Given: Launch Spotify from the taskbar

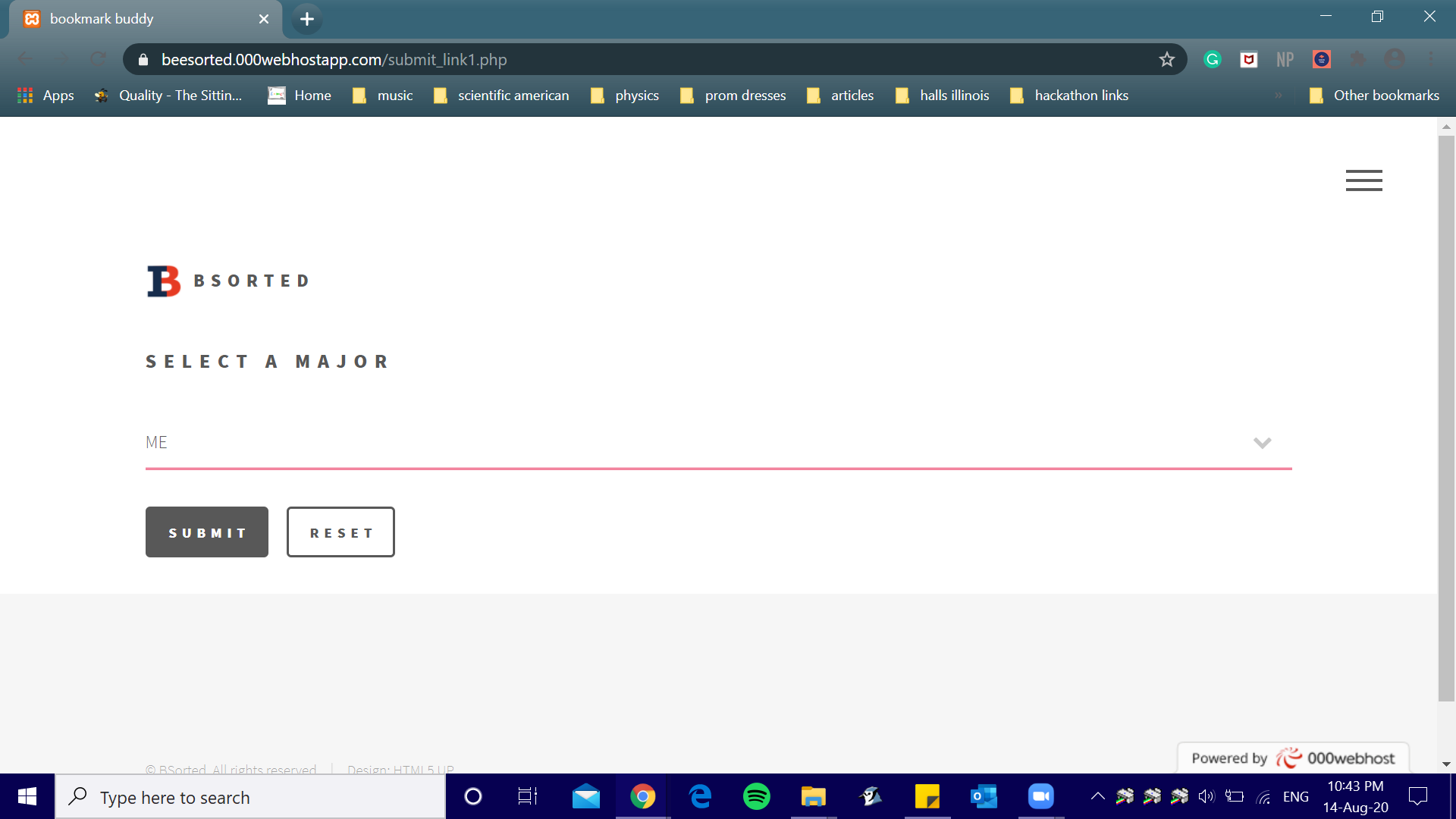Looking at the screenshot, I should (x=756, y=796).
